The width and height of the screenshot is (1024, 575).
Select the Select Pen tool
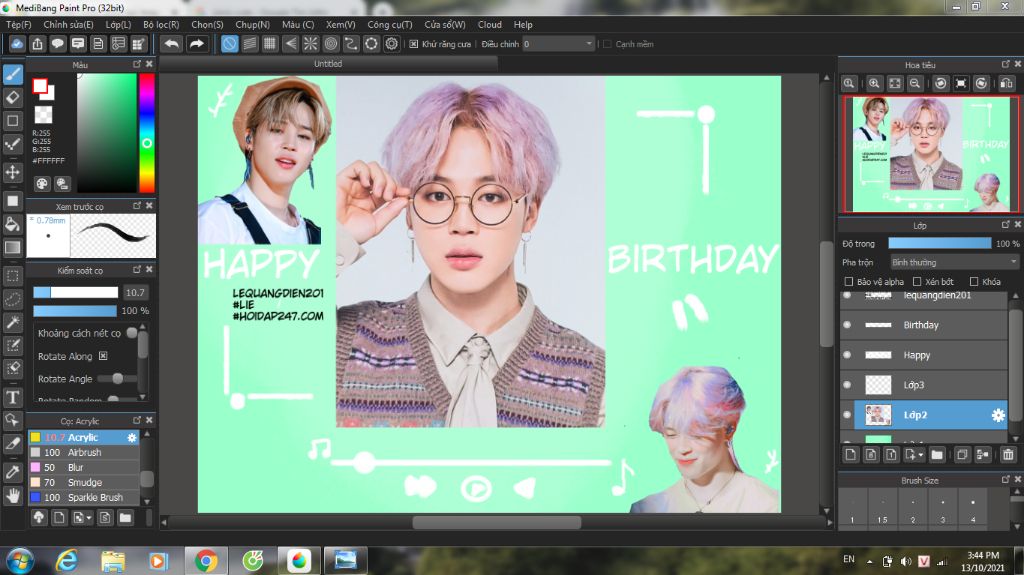click(12, 346)
